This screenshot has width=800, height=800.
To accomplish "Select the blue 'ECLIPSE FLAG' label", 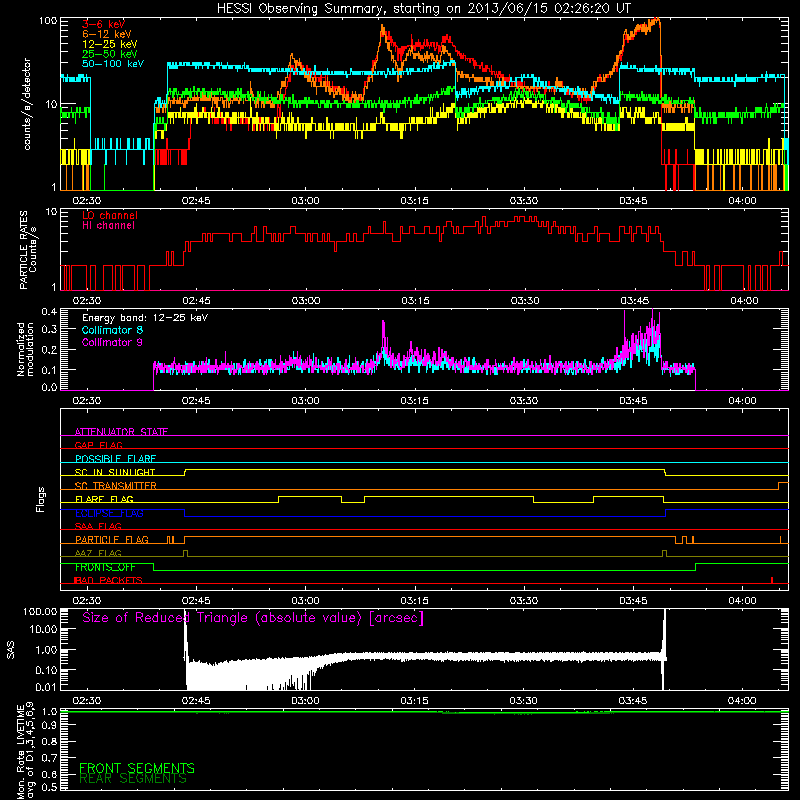I will coord(109,513).
